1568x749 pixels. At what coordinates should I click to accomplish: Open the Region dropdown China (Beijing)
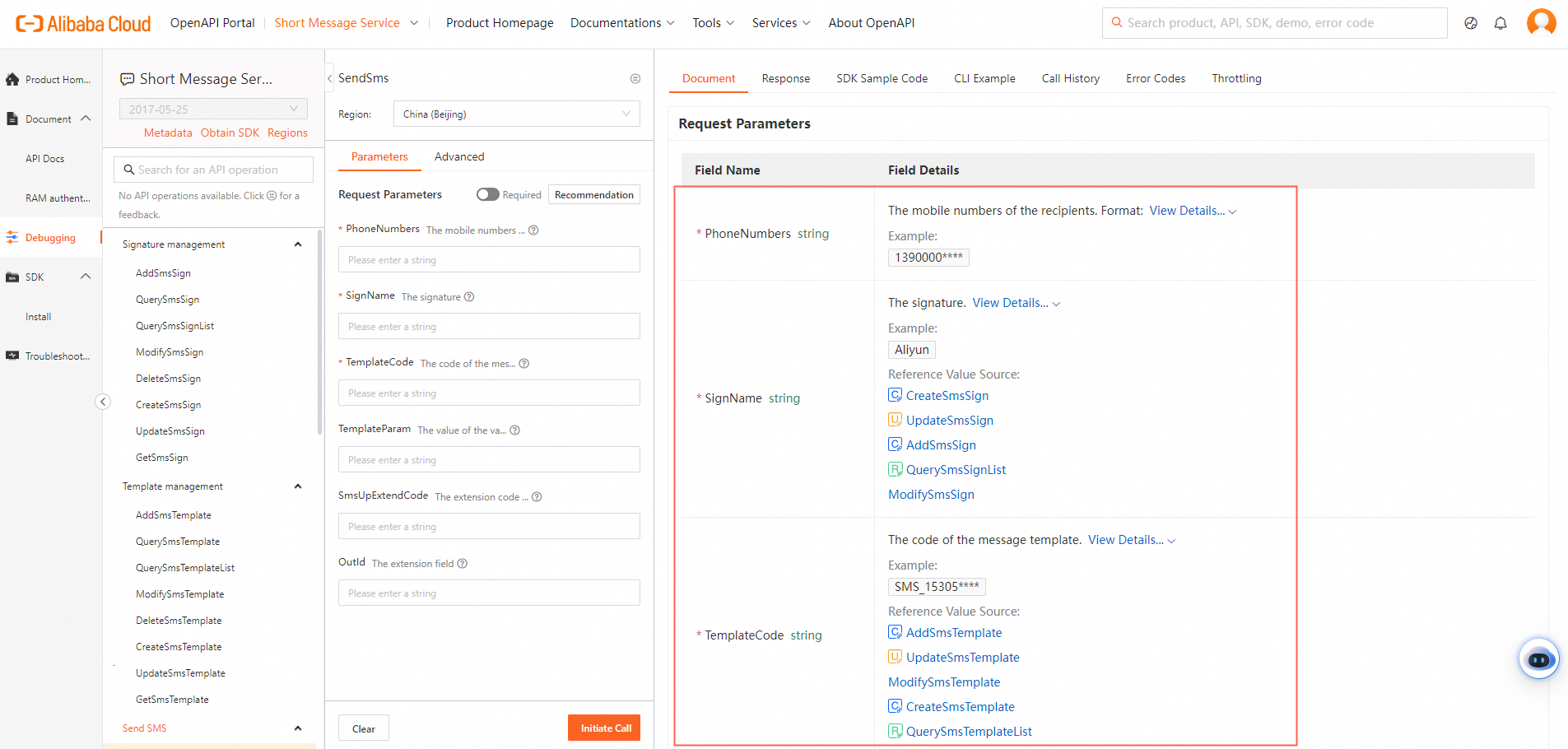coord(516,114)
